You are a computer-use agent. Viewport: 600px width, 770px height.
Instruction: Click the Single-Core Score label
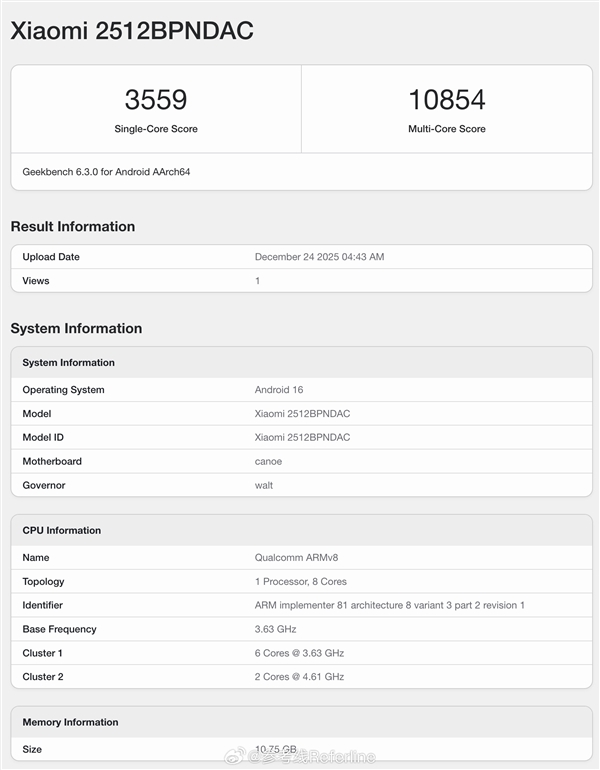(x=155, y=129)
